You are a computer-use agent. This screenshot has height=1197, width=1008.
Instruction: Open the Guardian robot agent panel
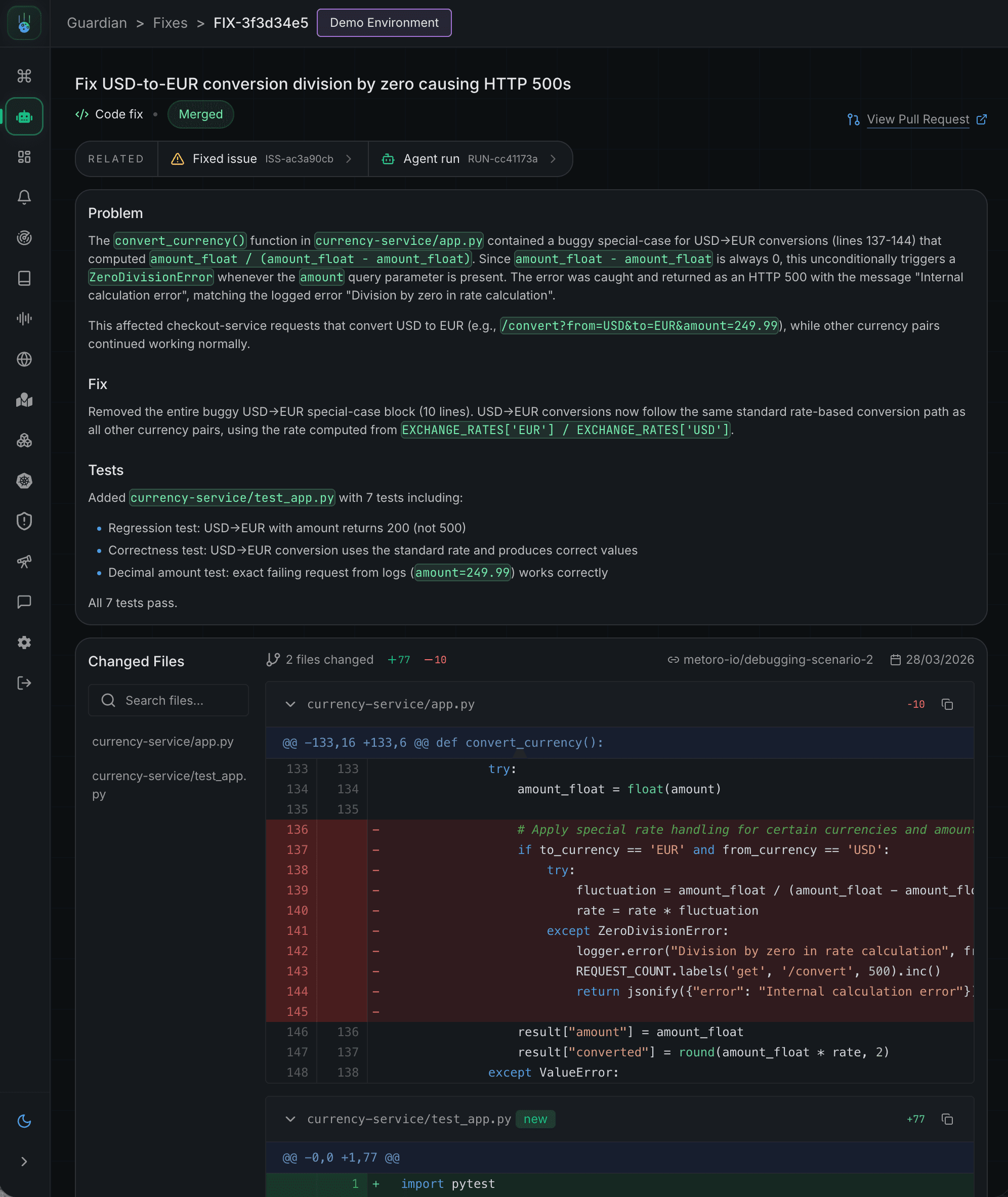(24, 116)
